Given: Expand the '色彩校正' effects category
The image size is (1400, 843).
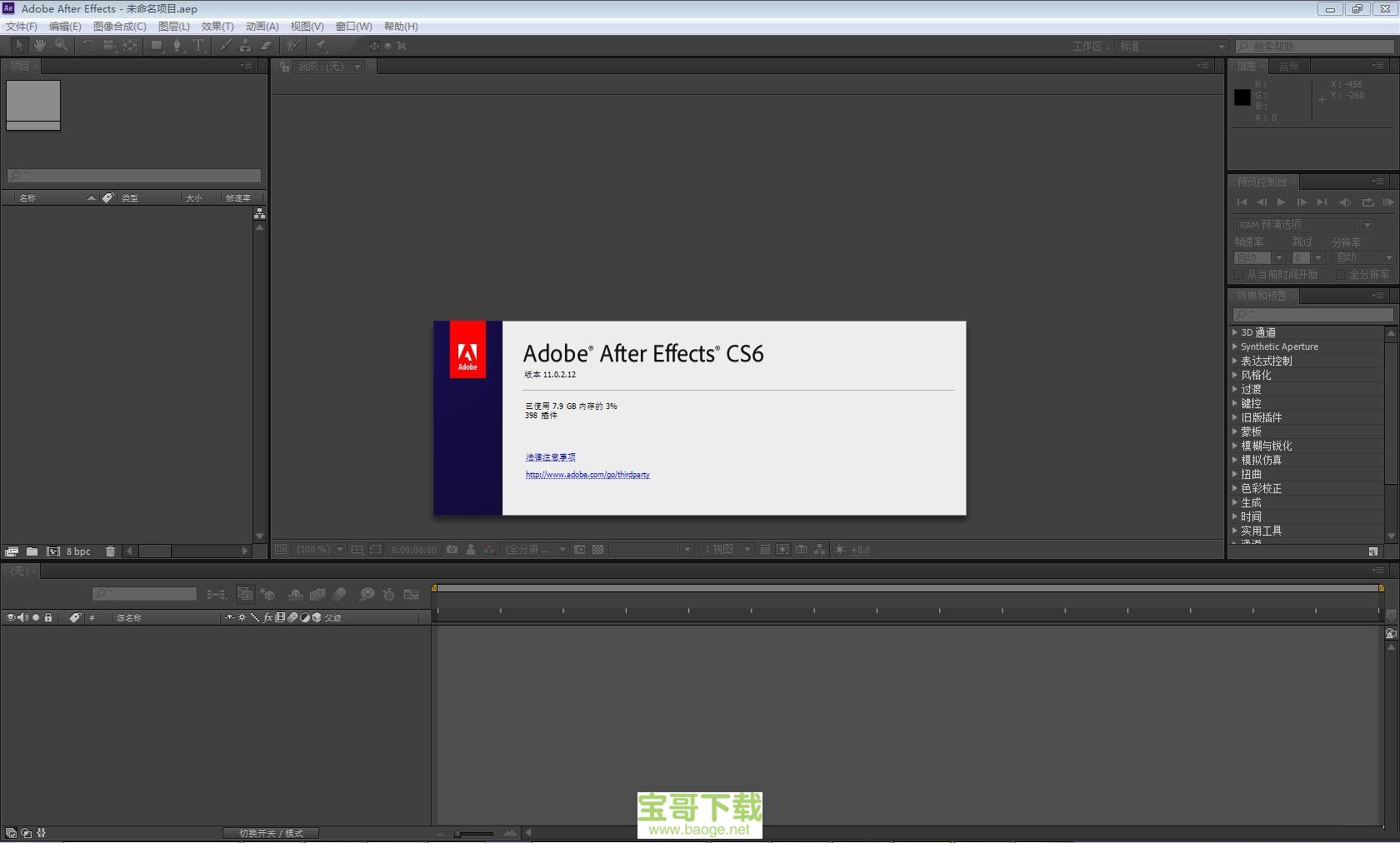Looking at the screenshot, I should pos(1235,488).
